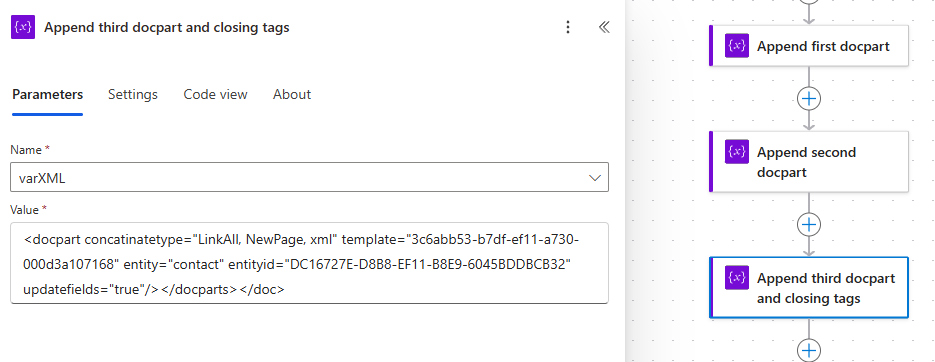Click the variable icon in panel header
935x362 pixels.
pyautogui.click(x=23, y=27)
